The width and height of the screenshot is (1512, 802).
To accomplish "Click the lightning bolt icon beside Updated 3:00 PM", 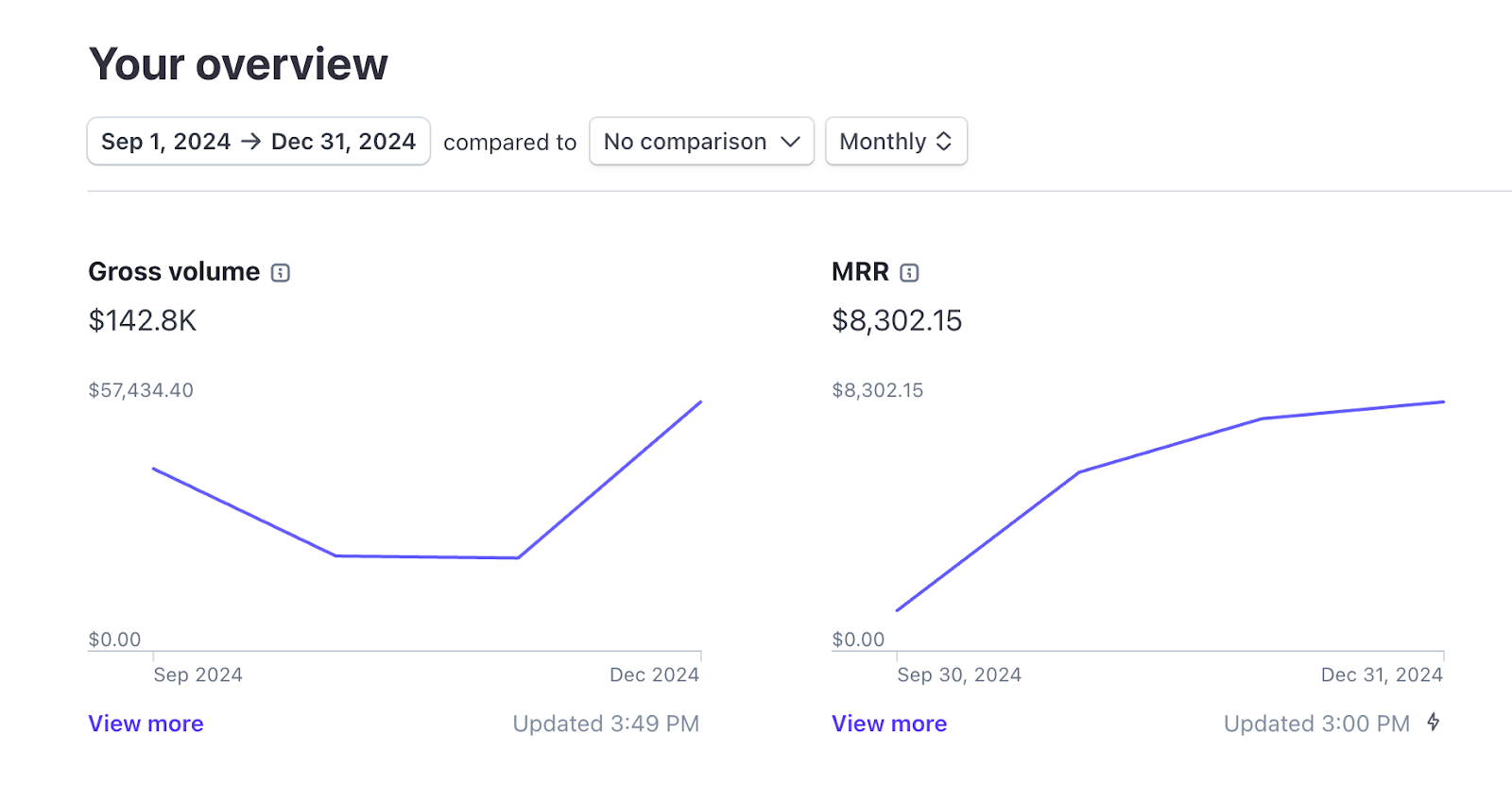I will coord(1434,723).
